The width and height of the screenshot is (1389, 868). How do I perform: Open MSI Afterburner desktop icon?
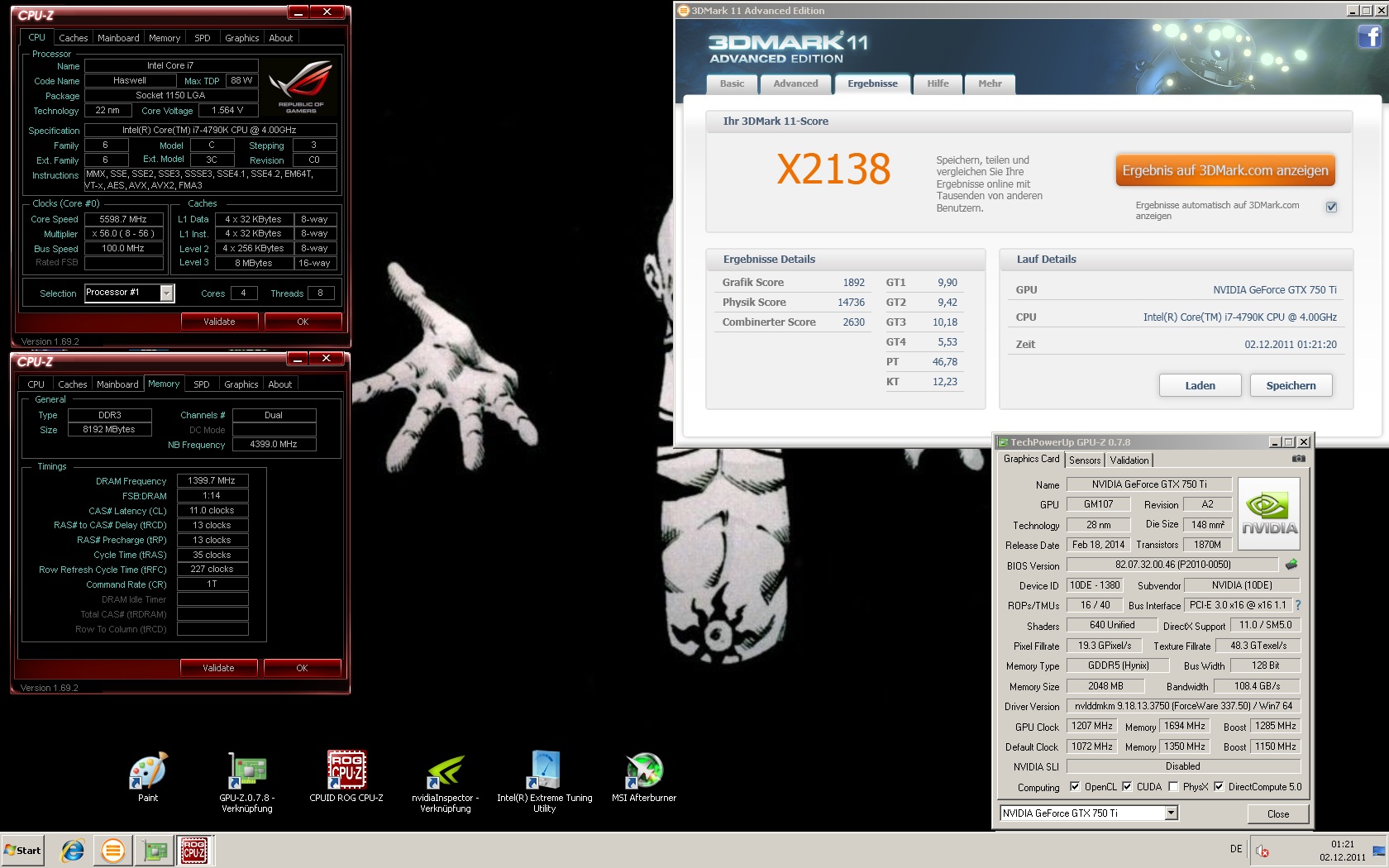coord(644,776)
